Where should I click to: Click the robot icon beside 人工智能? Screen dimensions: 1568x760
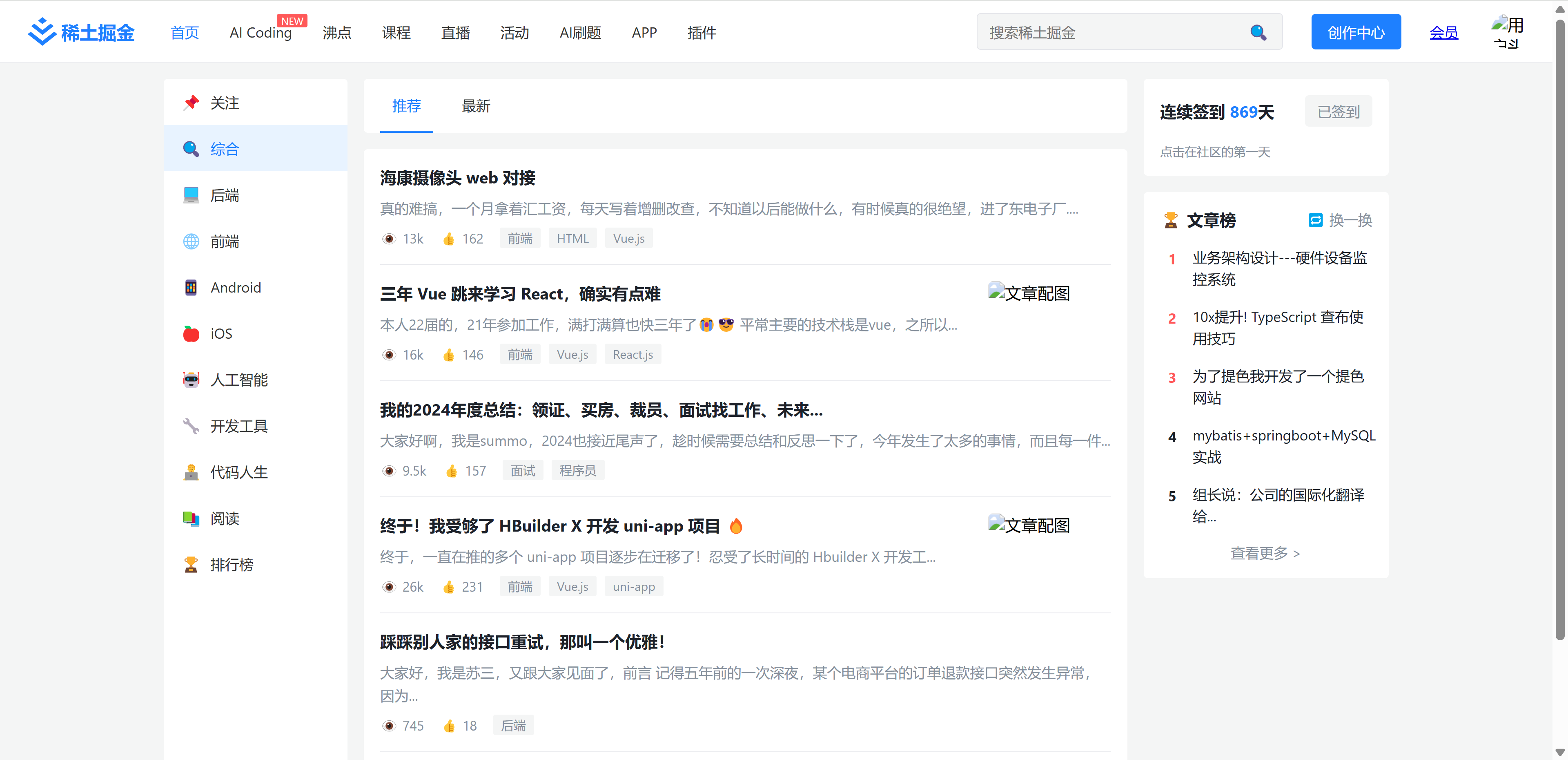point(191,380)
